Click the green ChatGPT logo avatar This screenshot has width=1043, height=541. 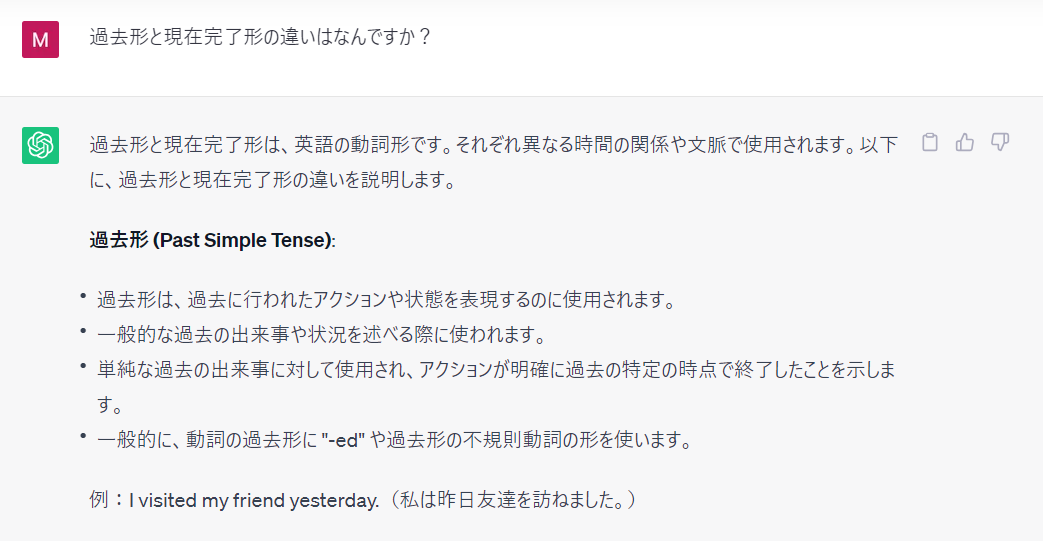41,145
